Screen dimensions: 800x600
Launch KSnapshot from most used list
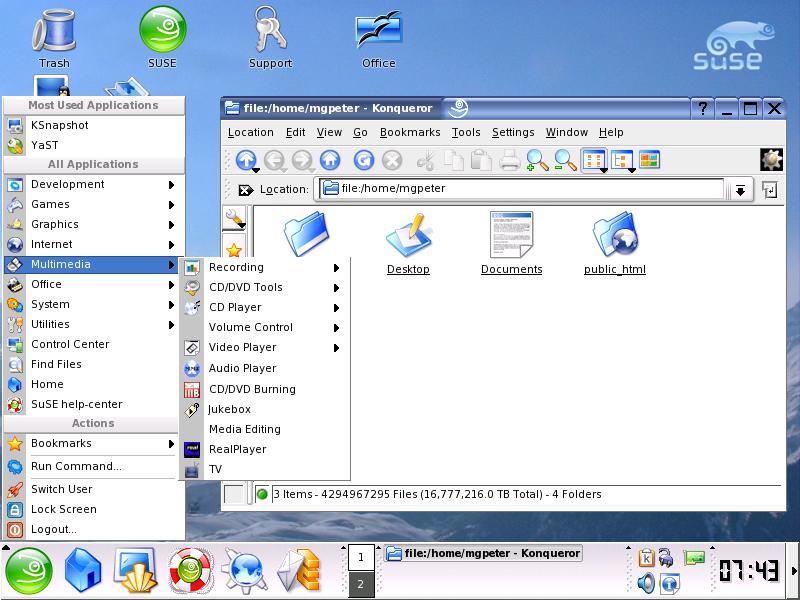92,125
